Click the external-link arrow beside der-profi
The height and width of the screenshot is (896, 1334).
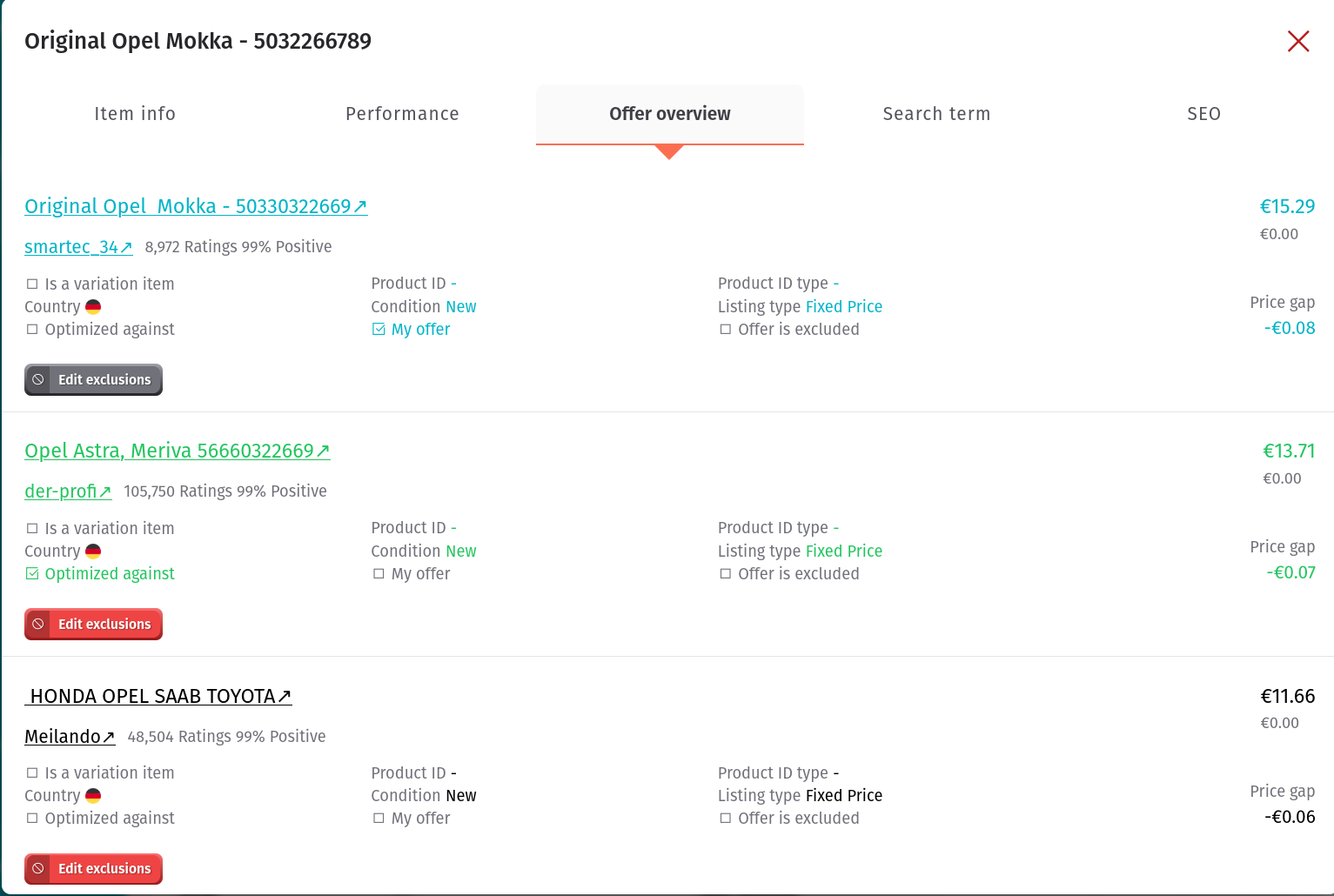click(105, 492)
